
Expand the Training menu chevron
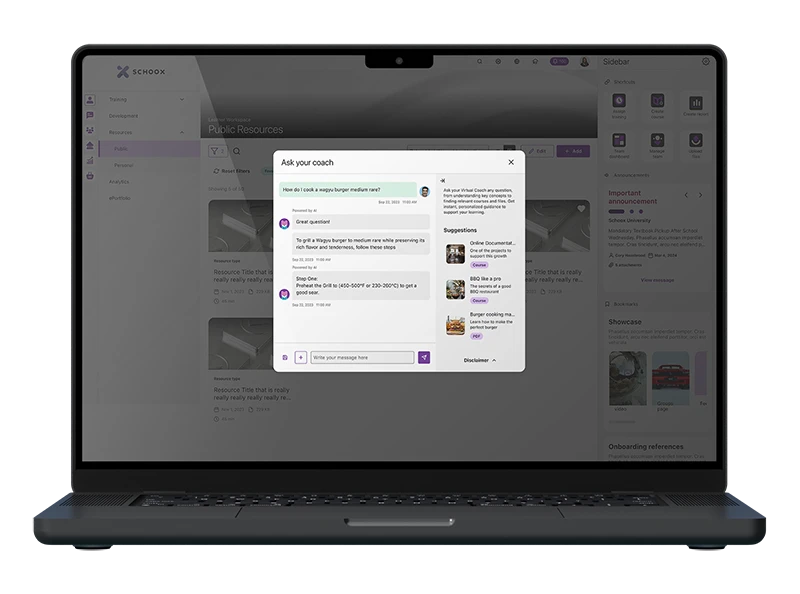click(x=181, y=100)
